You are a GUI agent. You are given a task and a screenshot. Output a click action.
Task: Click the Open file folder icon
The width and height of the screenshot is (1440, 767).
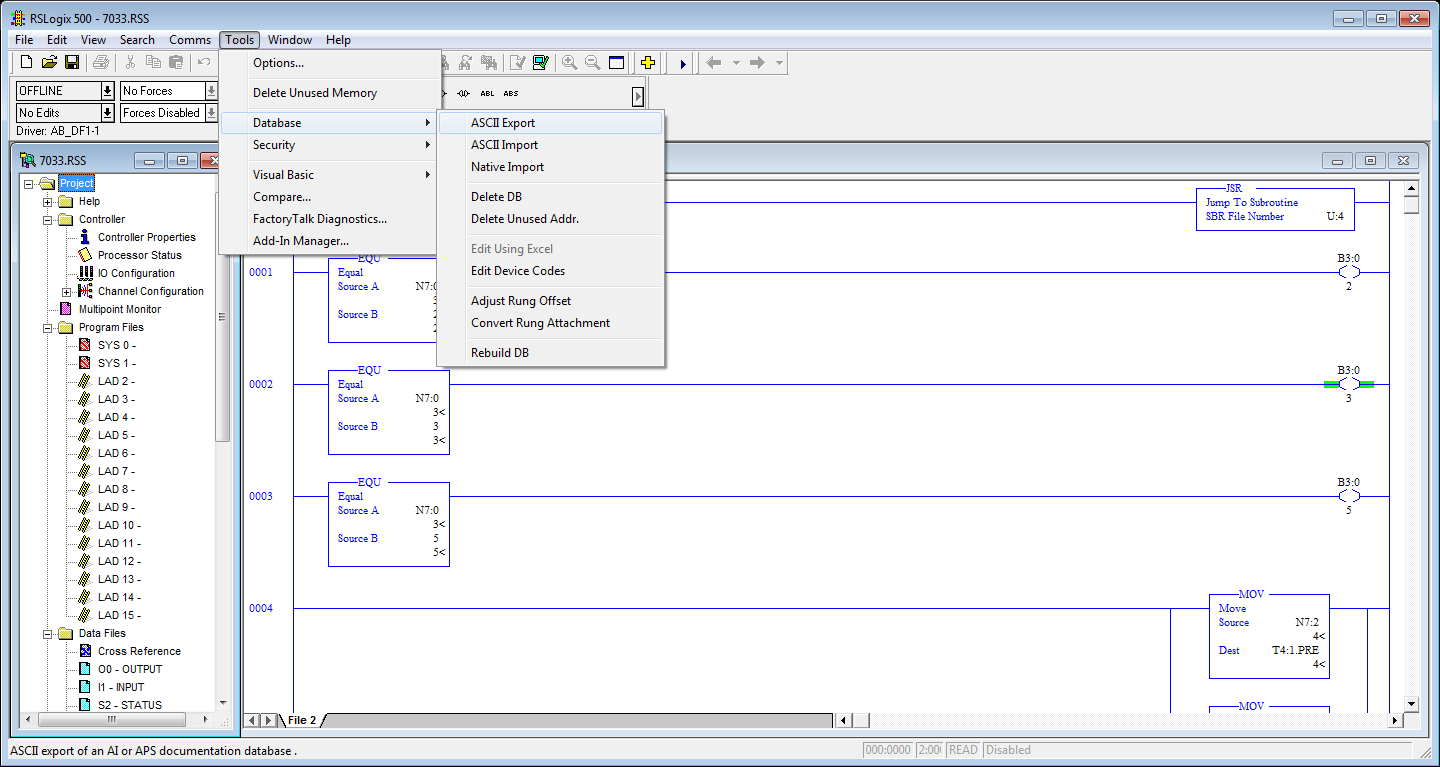49,62
